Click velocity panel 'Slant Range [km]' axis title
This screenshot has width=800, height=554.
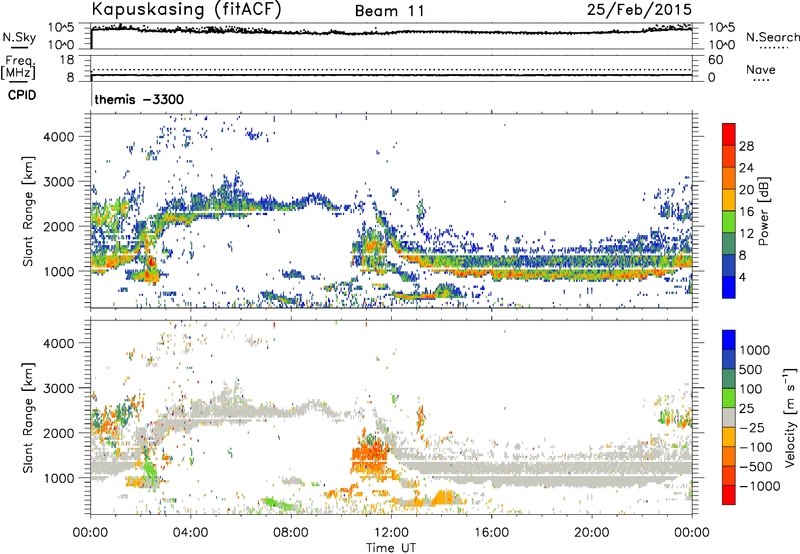click(x=28, y=418)
